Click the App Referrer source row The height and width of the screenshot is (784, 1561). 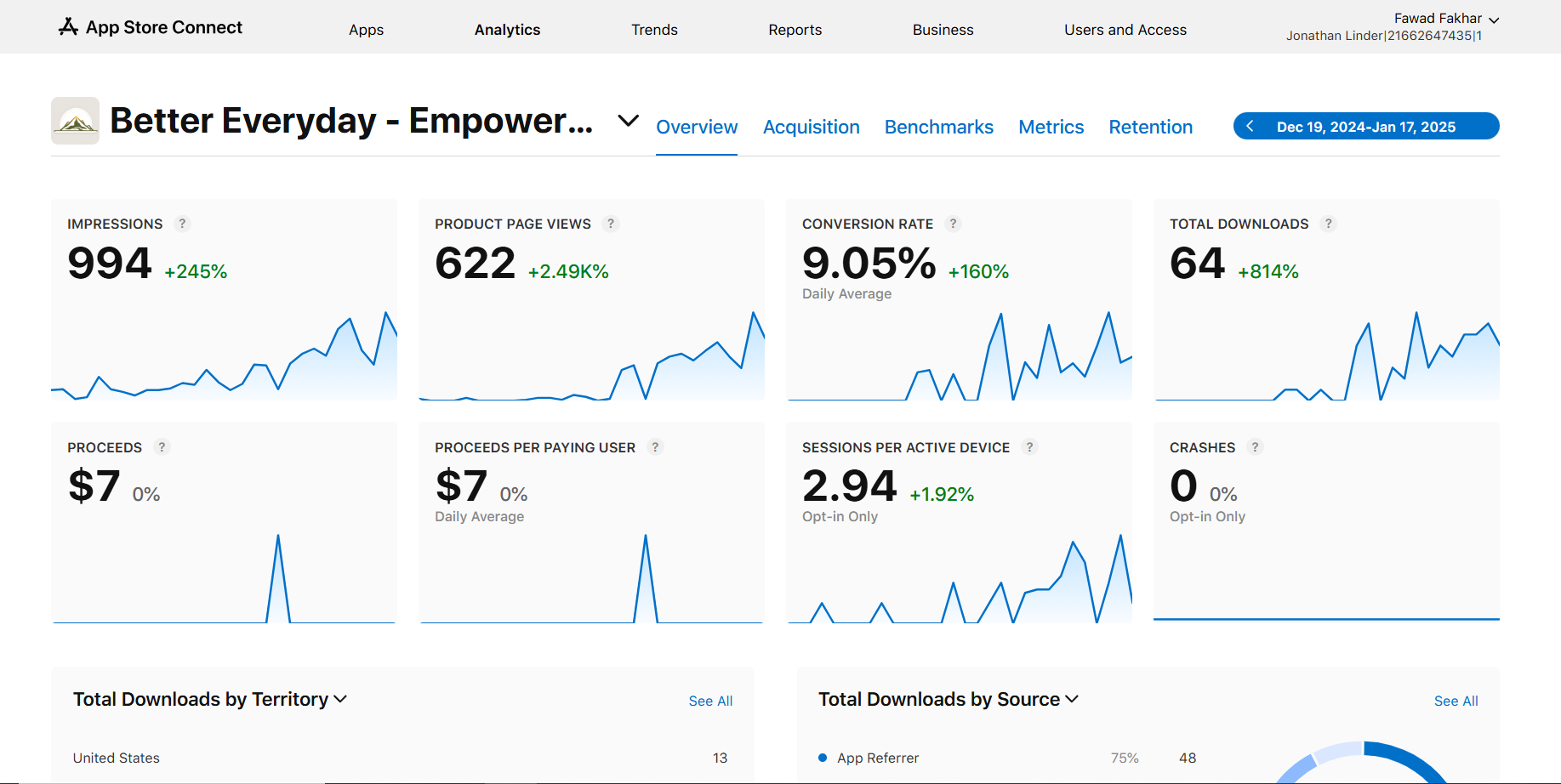point(1007,758)
